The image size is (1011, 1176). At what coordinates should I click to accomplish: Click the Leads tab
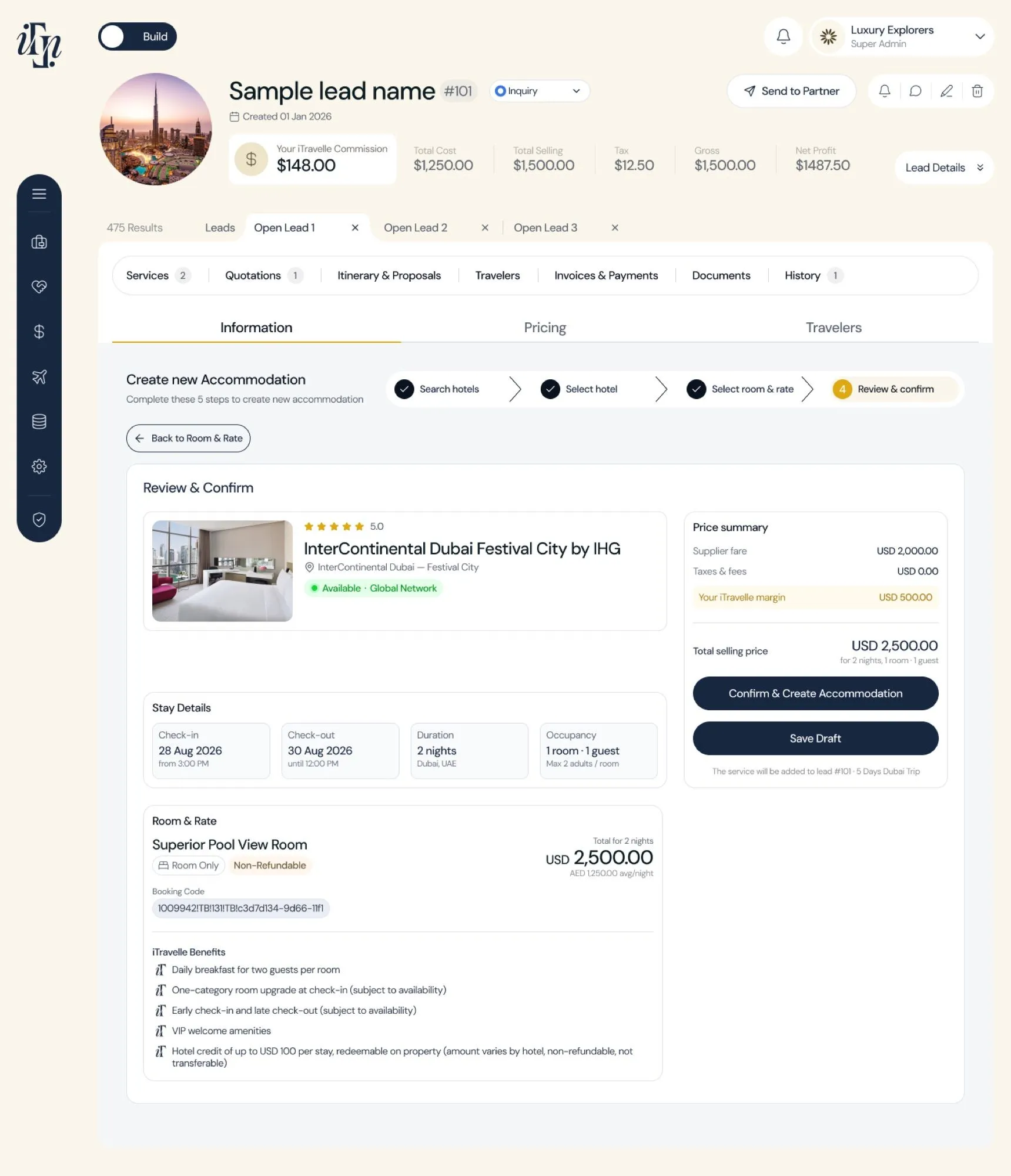point(220,228)
